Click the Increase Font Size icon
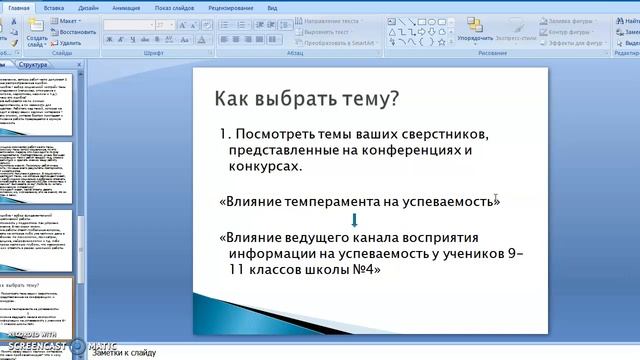The width and height of the screenshot is (640, 360). tap(182, 25)
